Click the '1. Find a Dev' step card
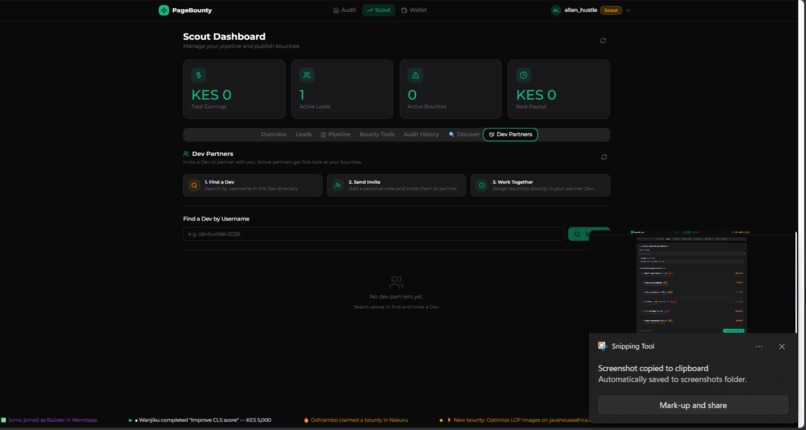The width and height of the screenshot is (806, 430). [x=252, y=185]
